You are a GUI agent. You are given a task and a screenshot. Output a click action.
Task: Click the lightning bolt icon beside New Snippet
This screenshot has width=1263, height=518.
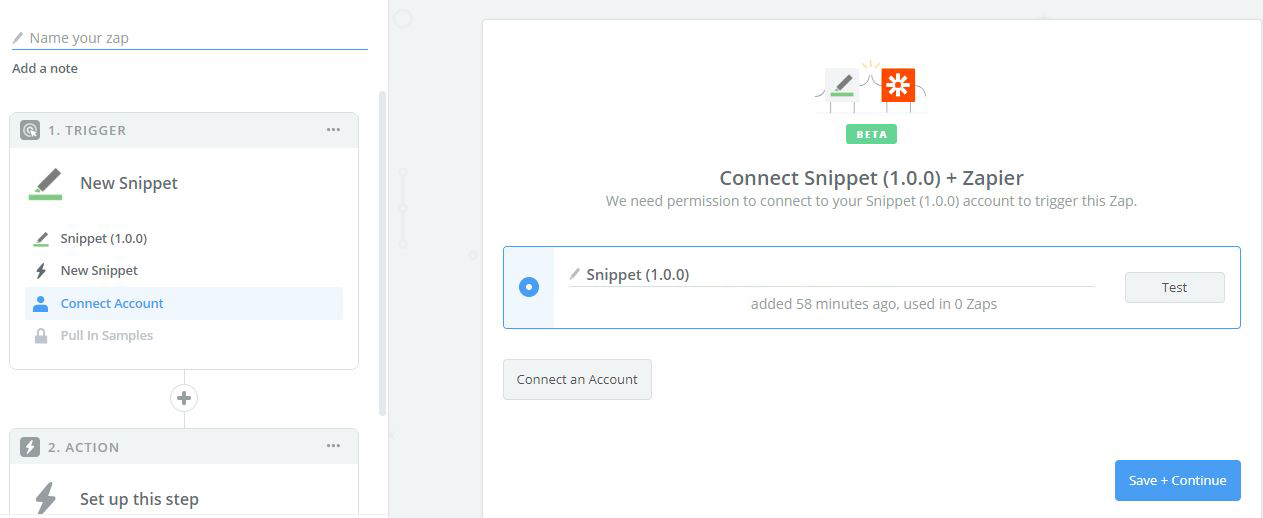[x=41, y=271]
